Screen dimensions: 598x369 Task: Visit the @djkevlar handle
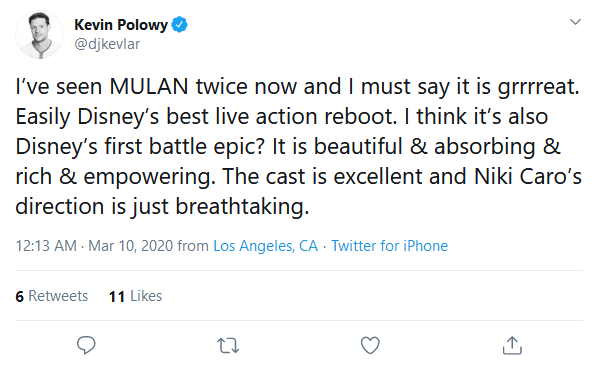point(107,44)
